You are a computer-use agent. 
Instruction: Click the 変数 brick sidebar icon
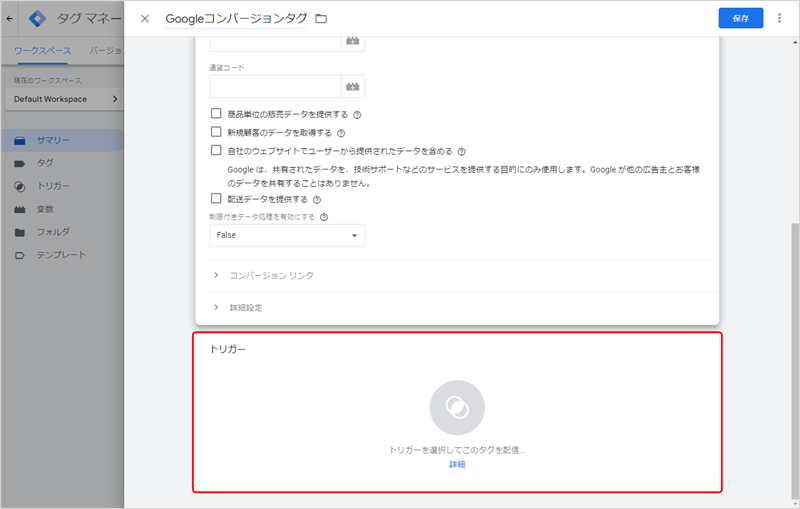click(x=19, y=210)
